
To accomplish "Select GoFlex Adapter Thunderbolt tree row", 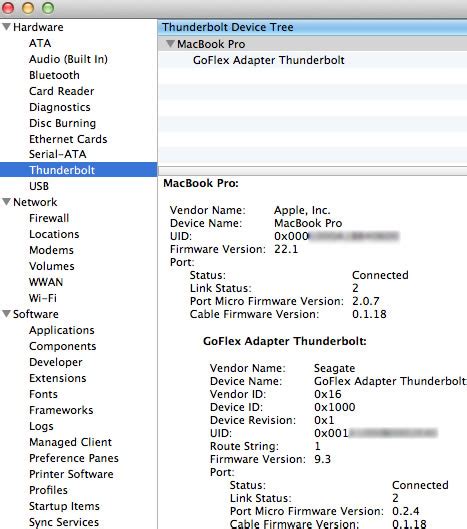I will [312, 60].
